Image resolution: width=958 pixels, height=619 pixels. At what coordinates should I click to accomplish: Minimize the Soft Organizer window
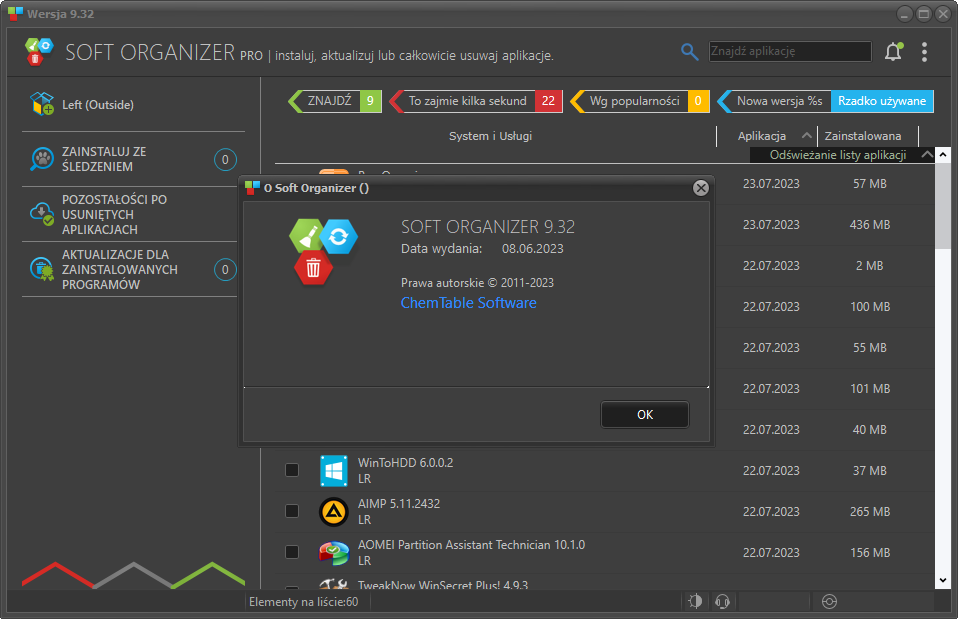coord(905,13)
